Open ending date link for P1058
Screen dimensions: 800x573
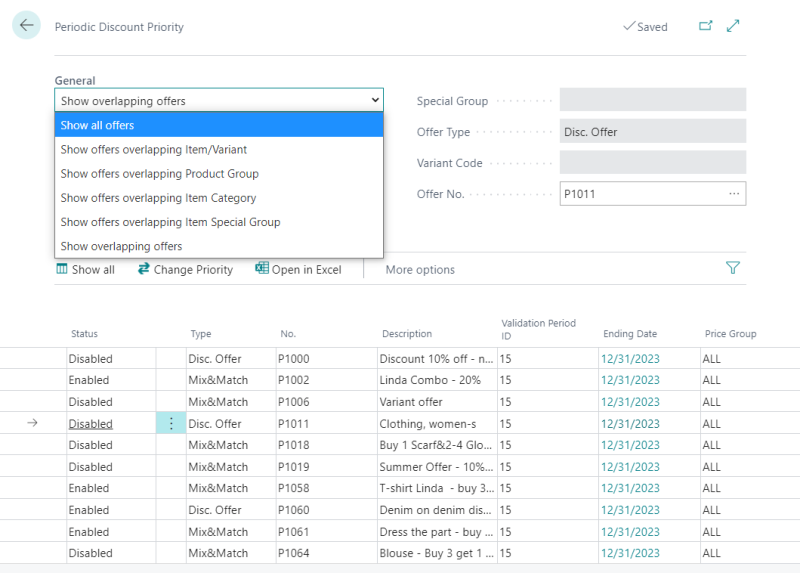pos(630,488)
